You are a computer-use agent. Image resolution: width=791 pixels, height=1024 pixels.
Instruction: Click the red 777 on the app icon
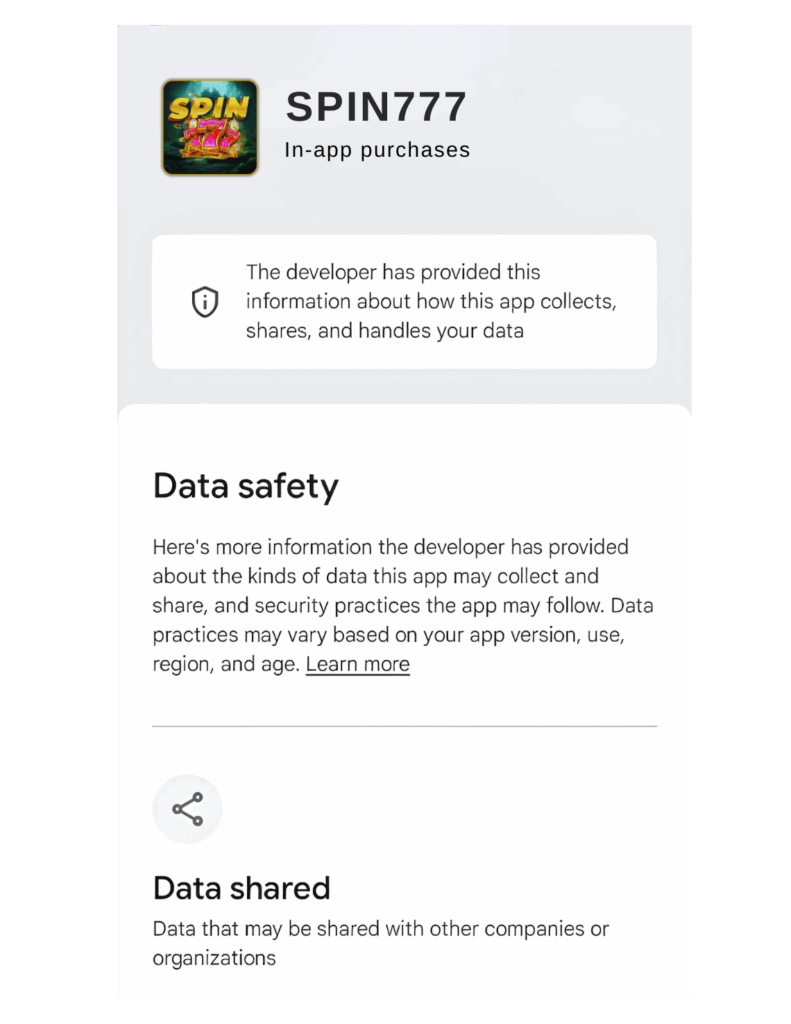tap(211, 138)
